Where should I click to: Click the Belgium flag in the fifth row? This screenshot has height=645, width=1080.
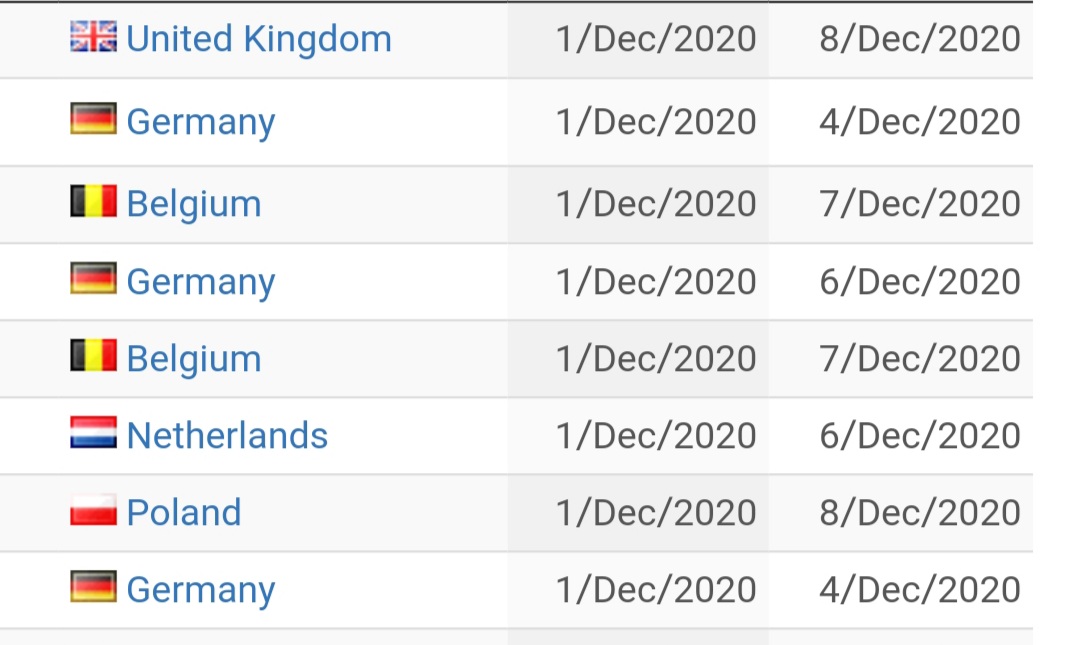click(93, 356)
